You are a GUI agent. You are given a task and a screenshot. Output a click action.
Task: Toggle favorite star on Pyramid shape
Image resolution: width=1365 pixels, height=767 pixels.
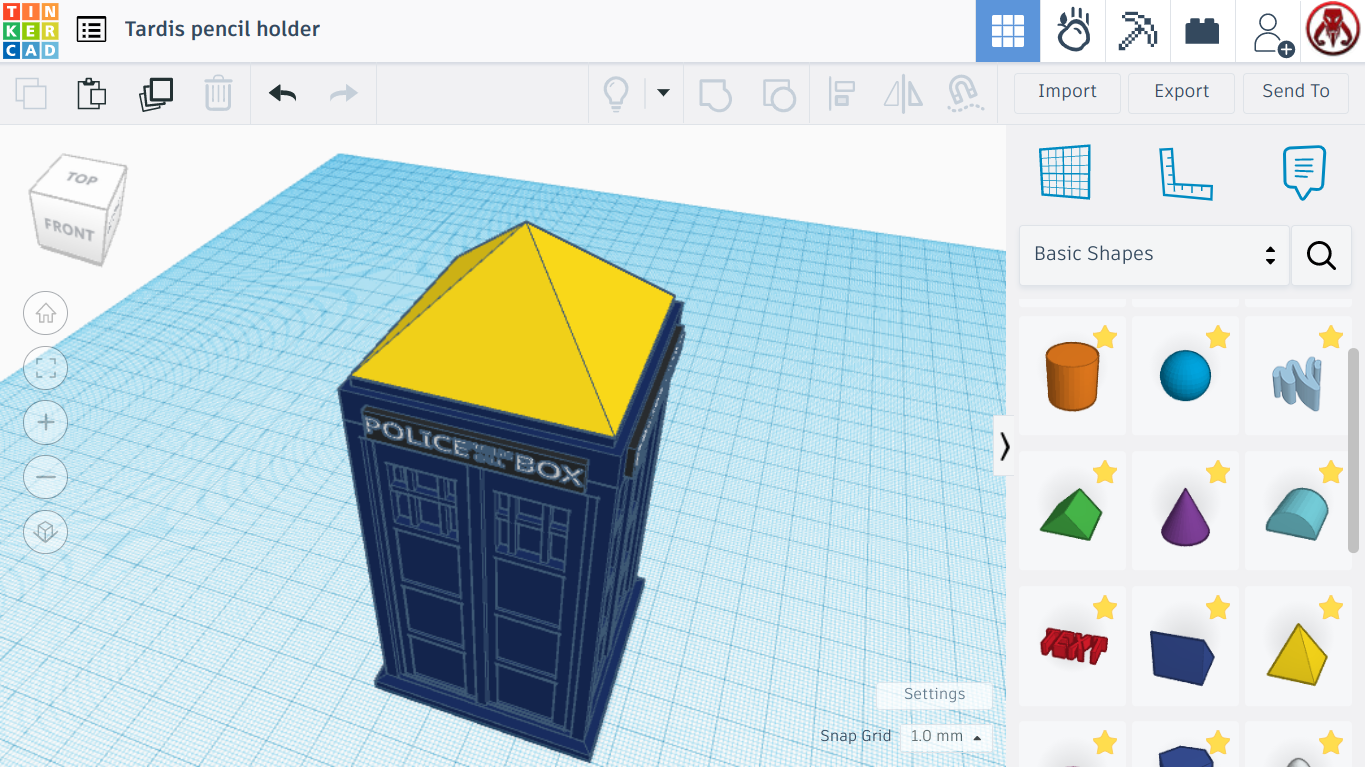point(1331,607)
